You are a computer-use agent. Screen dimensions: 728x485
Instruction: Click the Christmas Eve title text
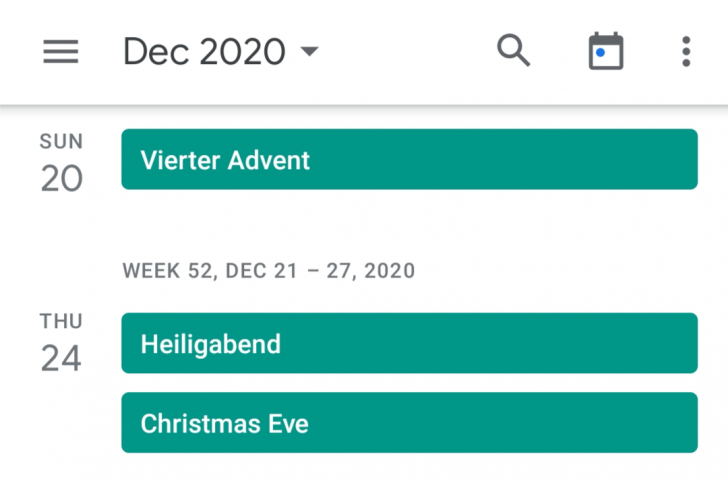[x=225, y=423]
